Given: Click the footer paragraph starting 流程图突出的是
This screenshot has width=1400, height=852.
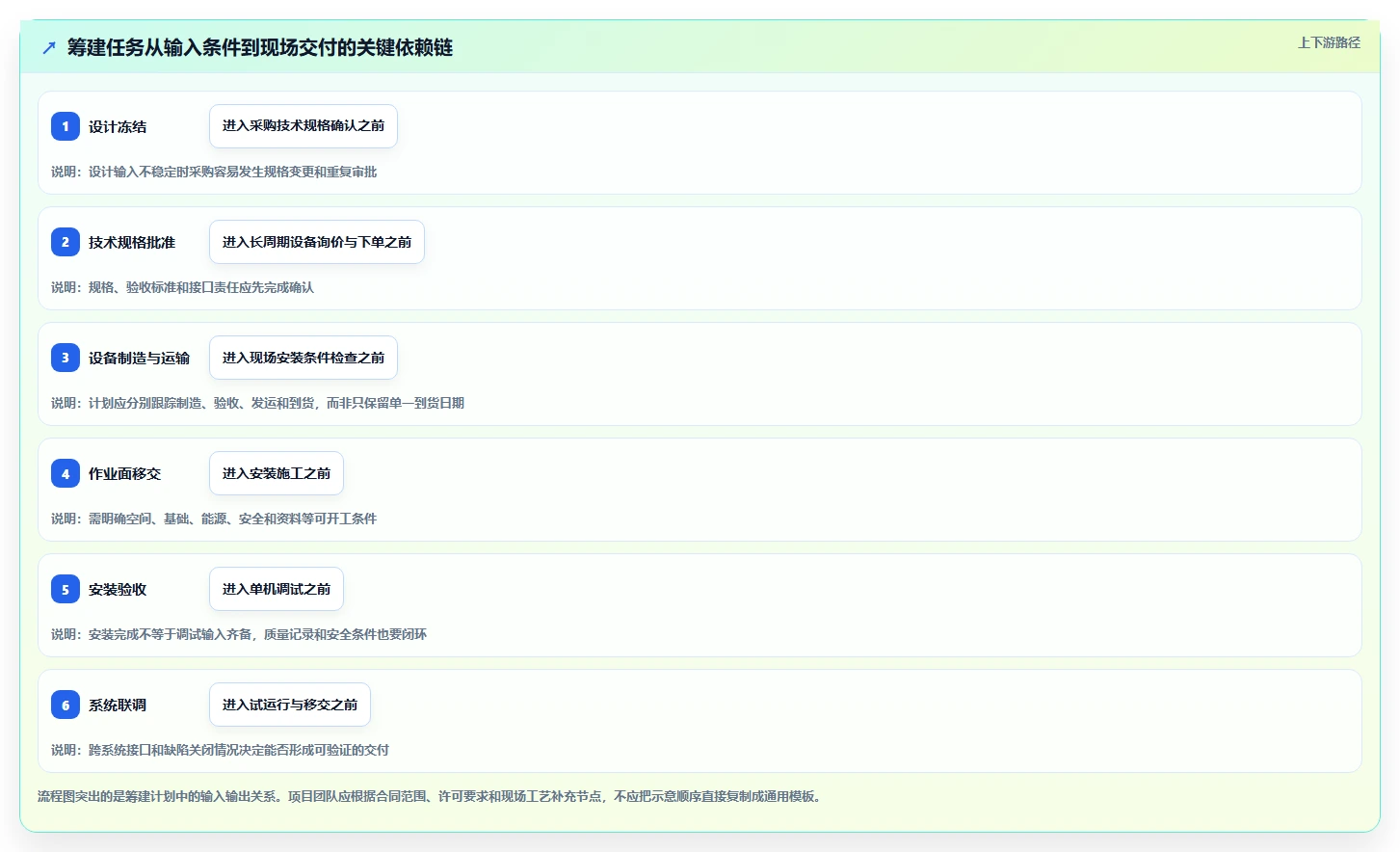Looking at the screenshot, I should coord(432,796).
